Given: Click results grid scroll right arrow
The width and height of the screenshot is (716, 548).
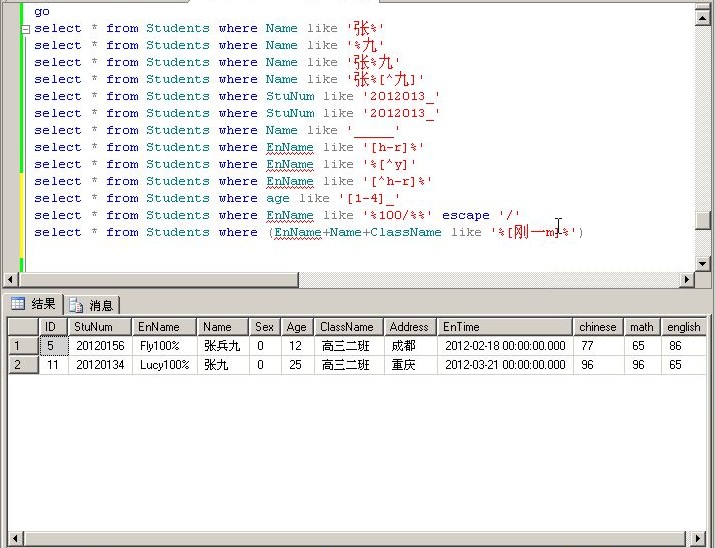Looking at the screenshot, I should (698, 538).
